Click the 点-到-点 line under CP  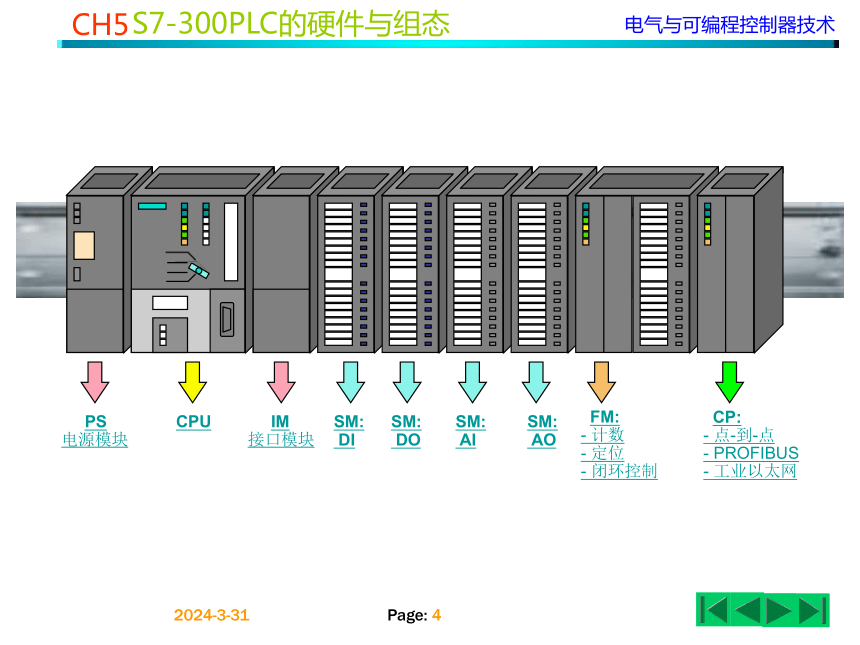(x=739, y=435)
